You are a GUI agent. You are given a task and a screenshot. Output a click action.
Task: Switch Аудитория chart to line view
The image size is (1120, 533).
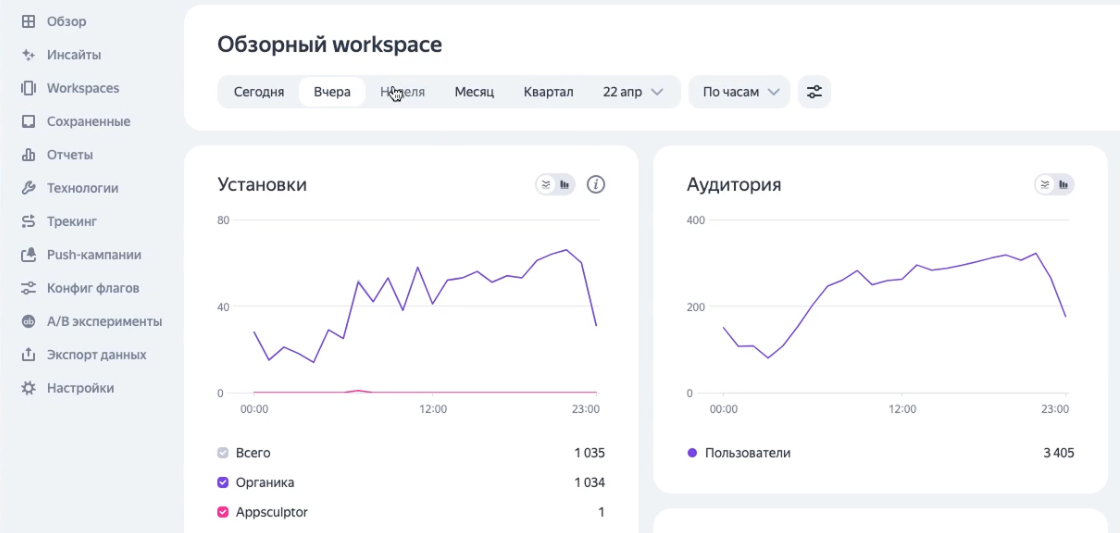tap(1045, 185)
